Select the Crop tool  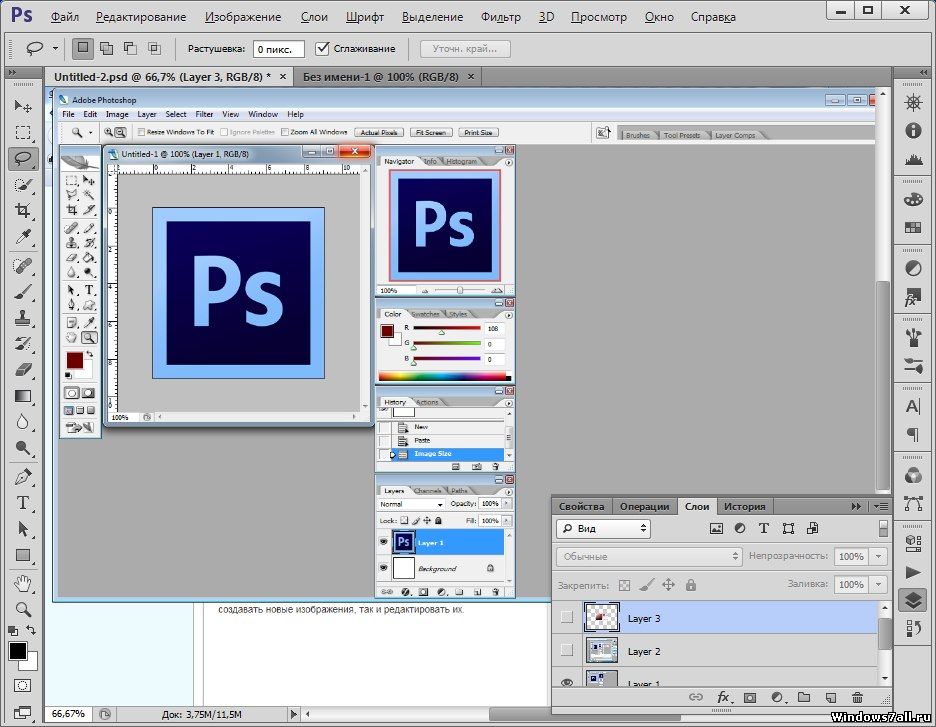click(23, 210)
